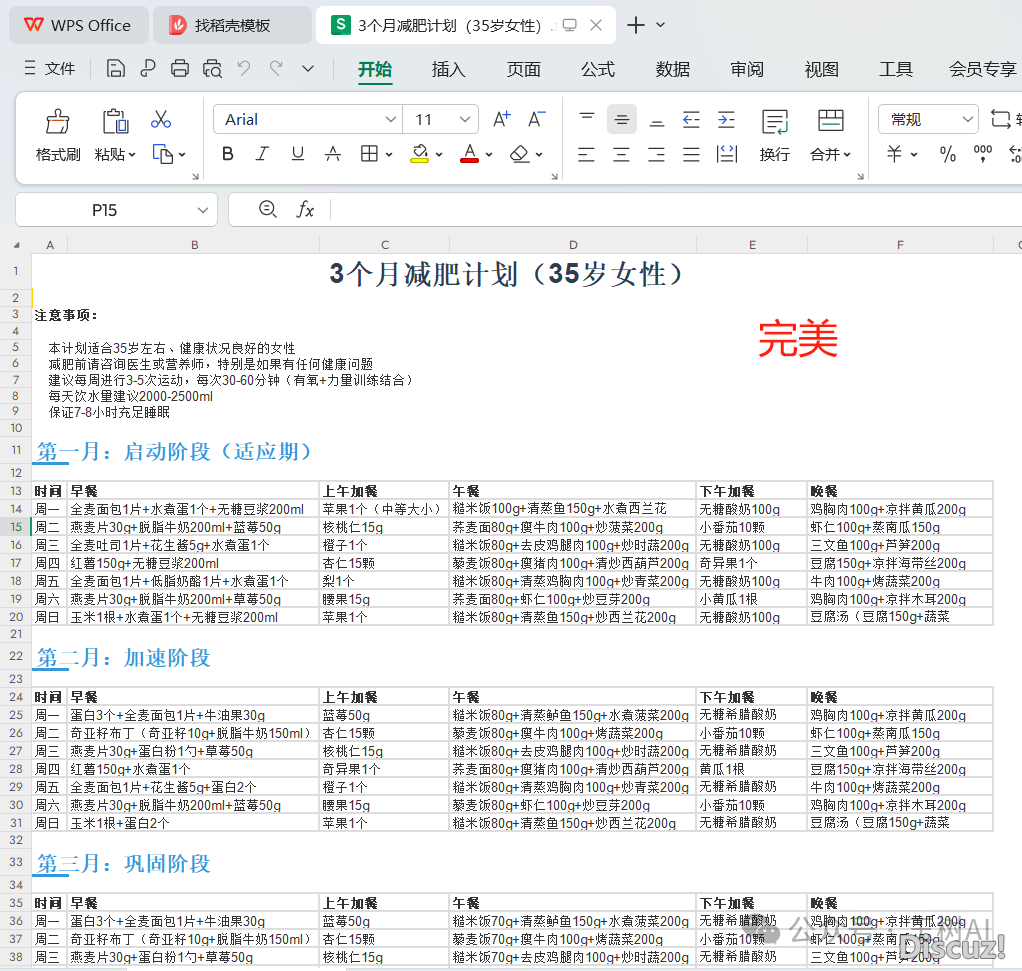Switch to the 数据 tab
Screen dimensions: 1022x971
(x=673, y=69)
